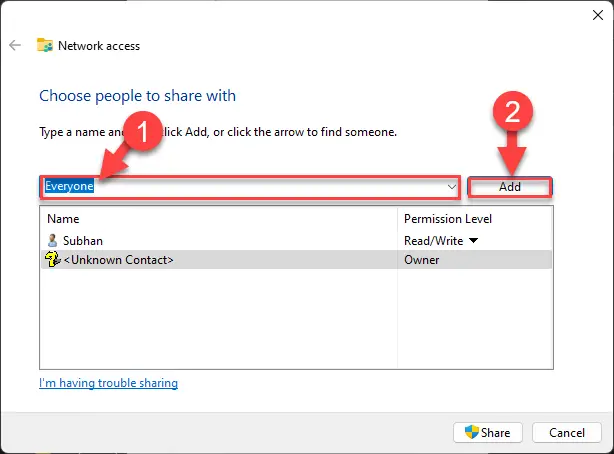Image resolution: width=614 pixels, height=454 pixels.
Task: Click the back arrow in the title bar
Action: [15, 46]
